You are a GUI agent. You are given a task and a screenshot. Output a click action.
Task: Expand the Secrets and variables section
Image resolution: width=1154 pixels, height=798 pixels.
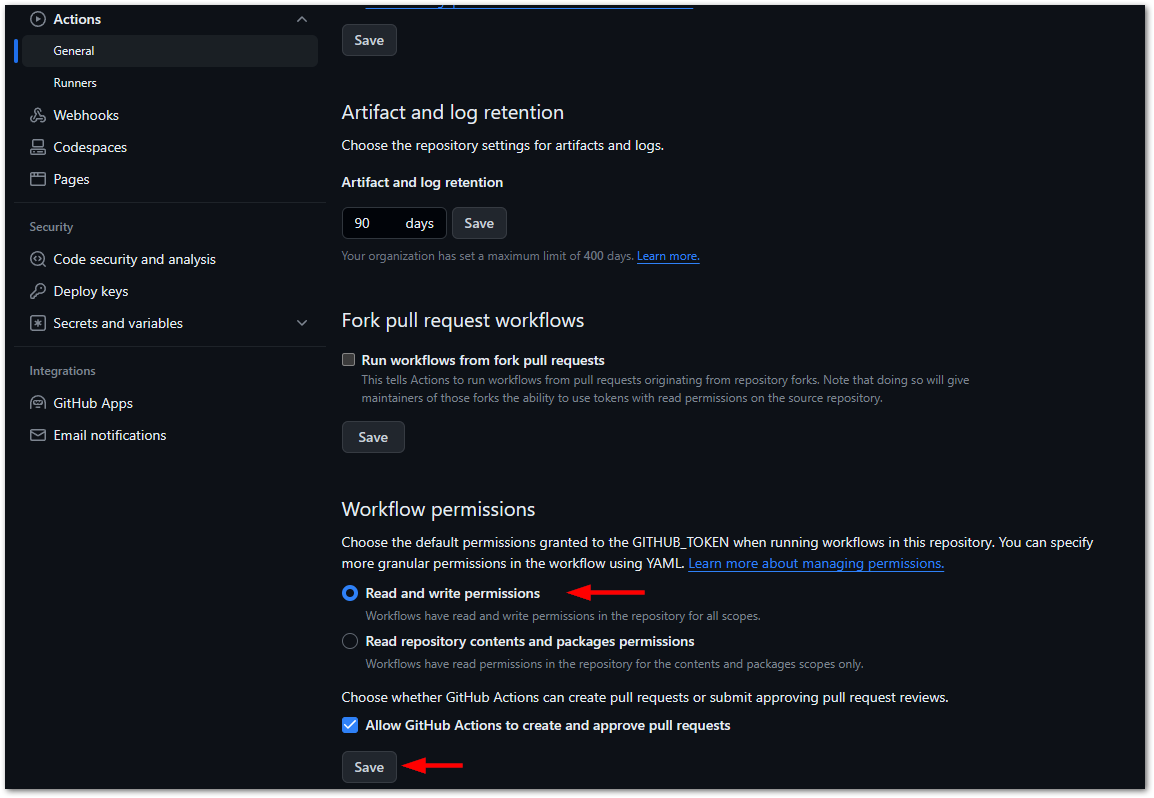(x=301, y=323)
